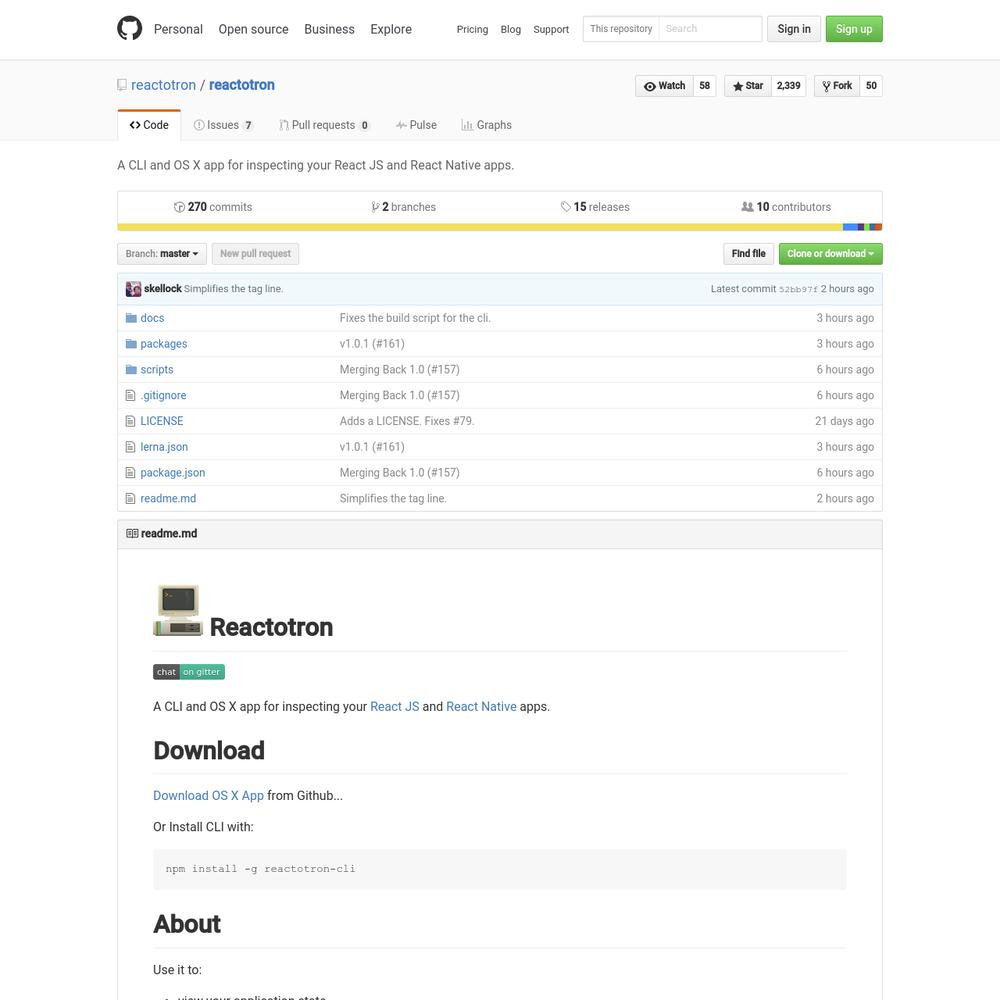Click the New pull request button
This screenshot has width=1000, height=1000.
tap(255, 254)
